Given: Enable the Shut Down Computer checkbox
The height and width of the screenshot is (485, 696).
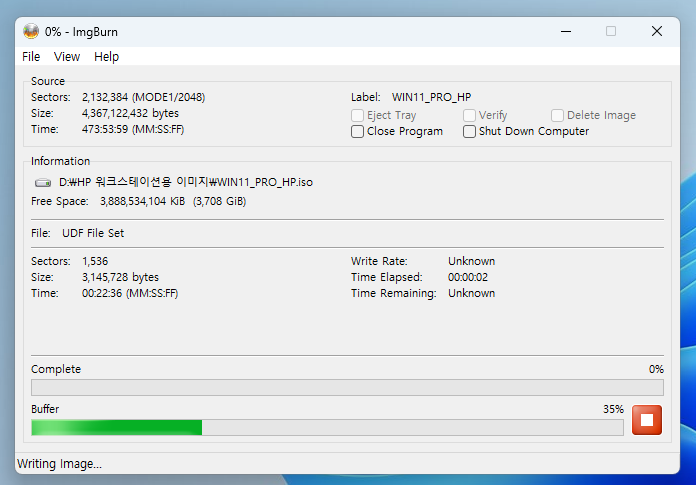Looking at the screenshot, I should coord(469,131).
